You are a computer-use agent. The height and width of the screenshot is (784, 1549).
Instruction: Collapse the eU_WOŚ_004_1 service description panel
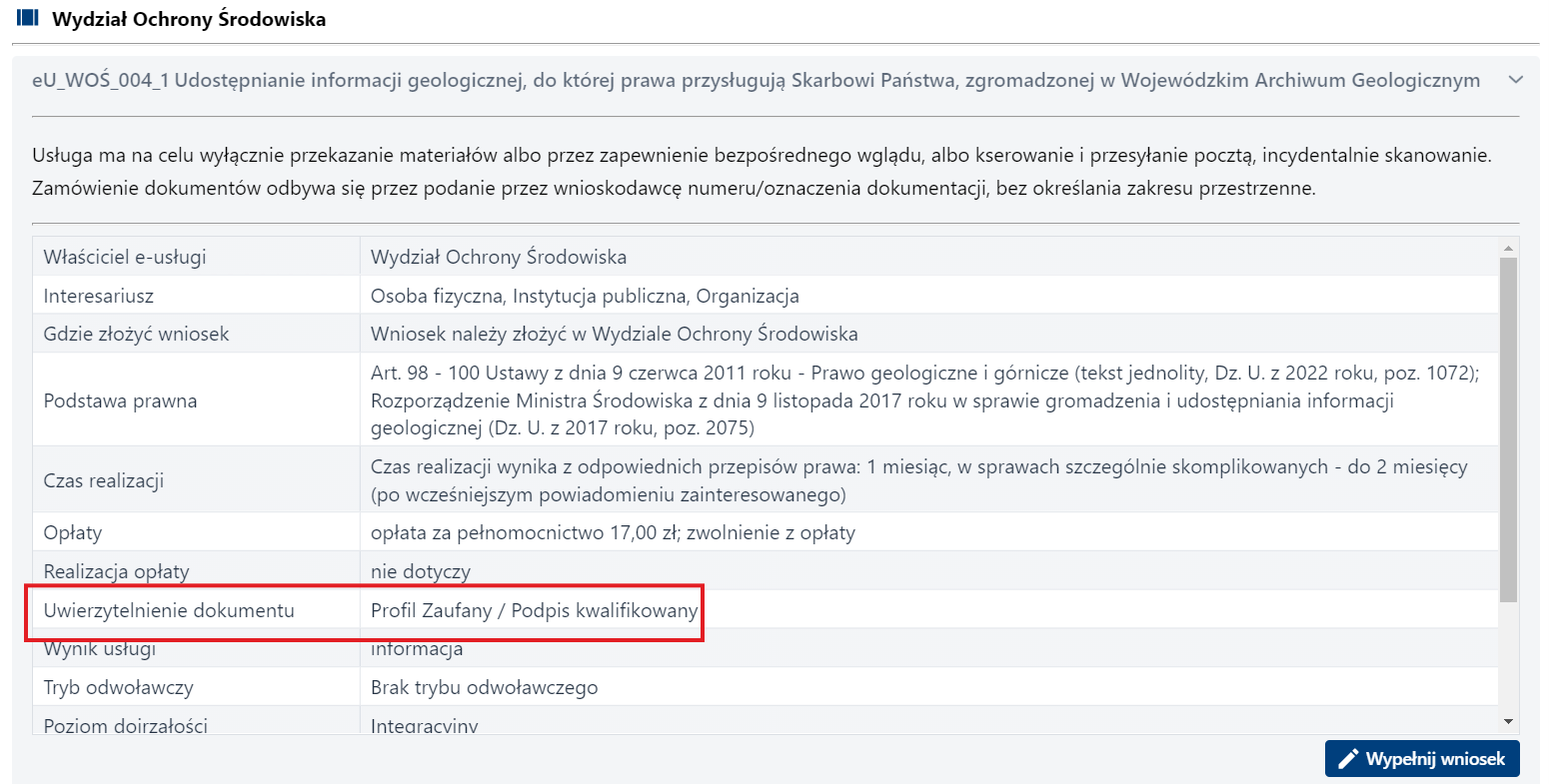(1516, 79)
